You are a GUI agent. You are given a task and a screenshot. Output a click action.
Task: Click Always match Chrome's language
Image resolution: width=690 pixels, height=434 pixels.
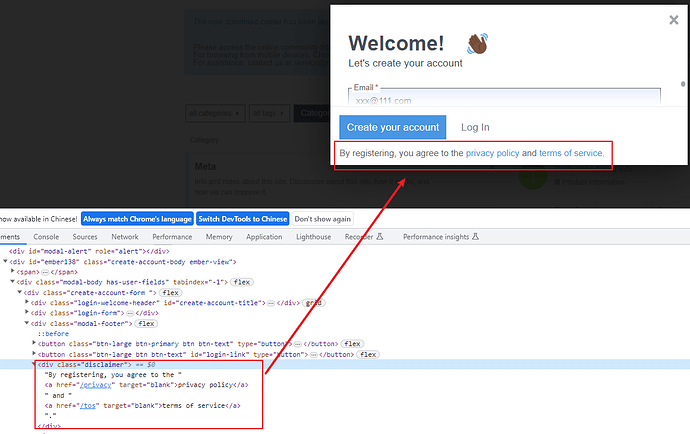[137, 219]
